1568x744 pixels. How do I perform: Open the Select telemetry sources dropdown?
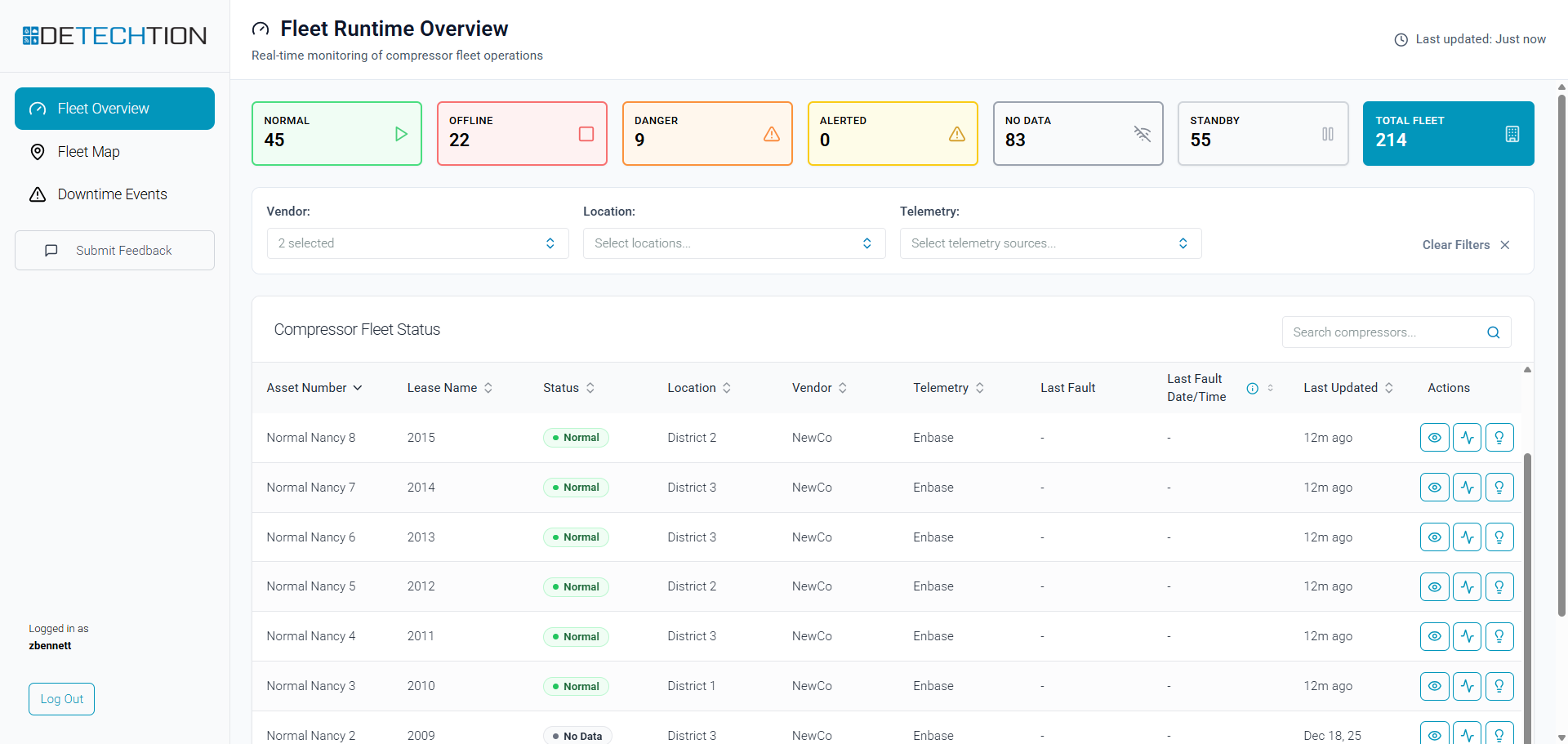1049,243
